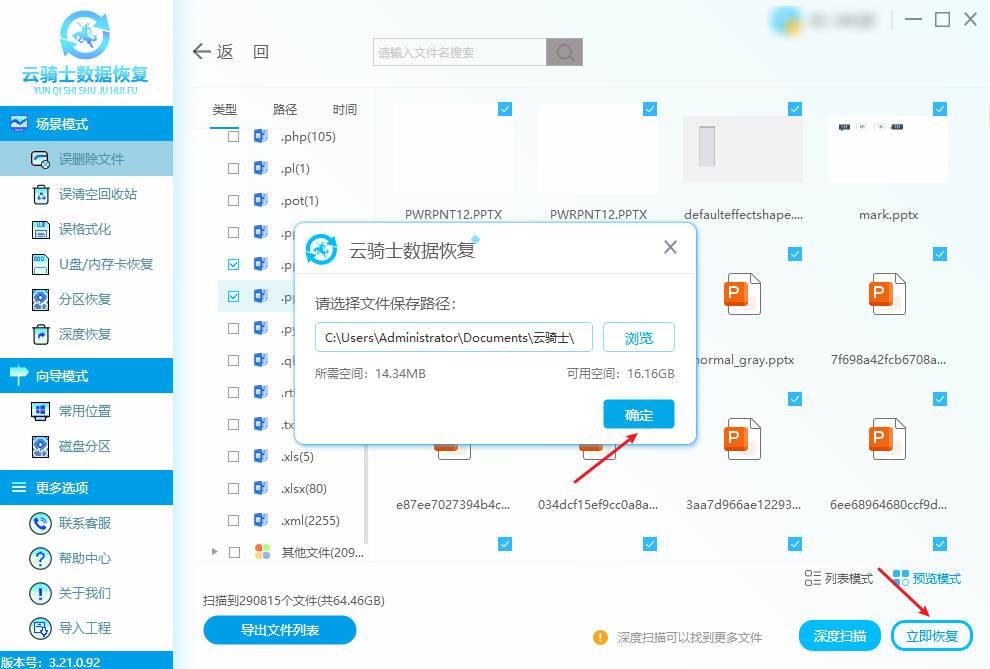Select the .xml(2255) file type row
990x669 pixels.
tap(292, 521)
